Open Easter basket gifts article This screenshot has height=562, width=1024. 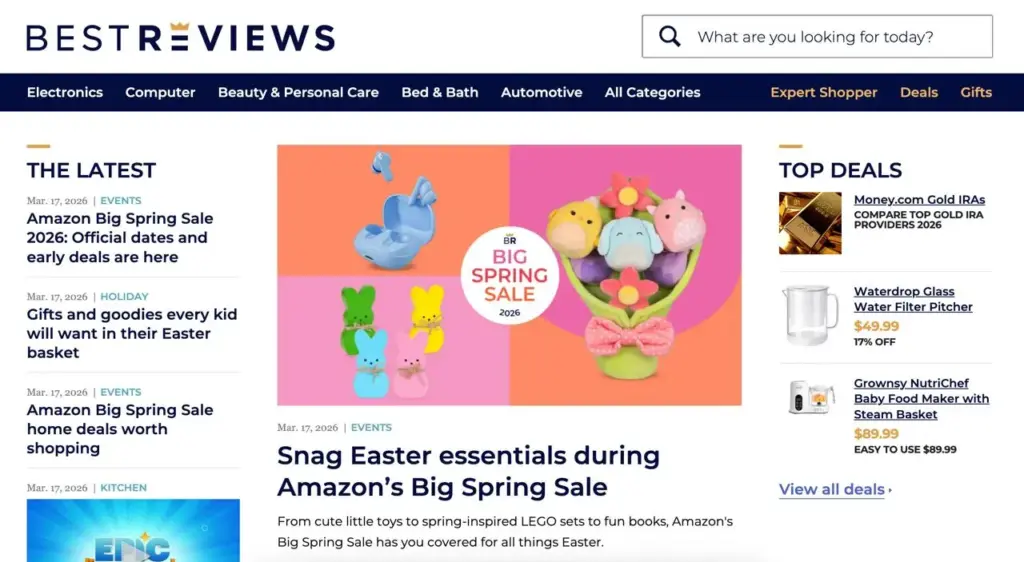click(x=132, y=333)
